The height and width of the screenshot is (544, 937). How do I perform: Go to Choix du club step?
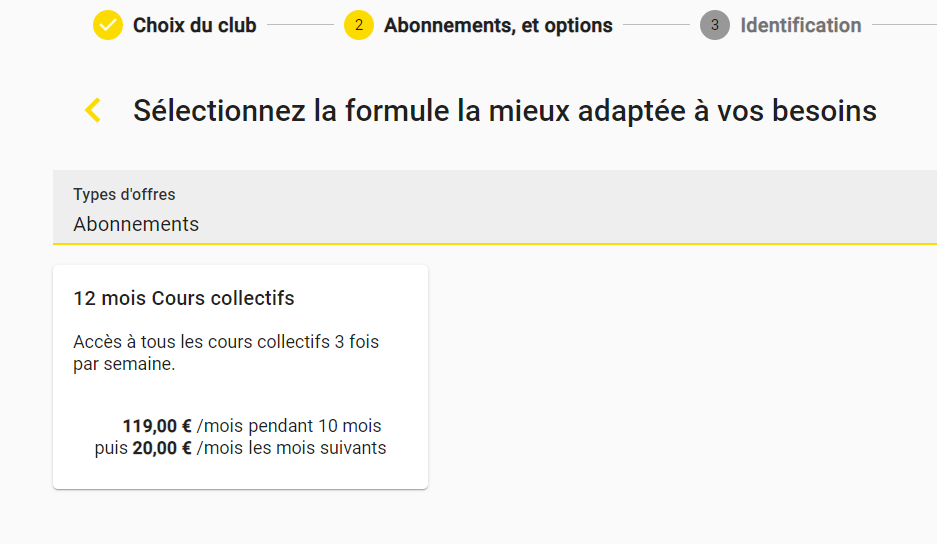click(194, 25)
